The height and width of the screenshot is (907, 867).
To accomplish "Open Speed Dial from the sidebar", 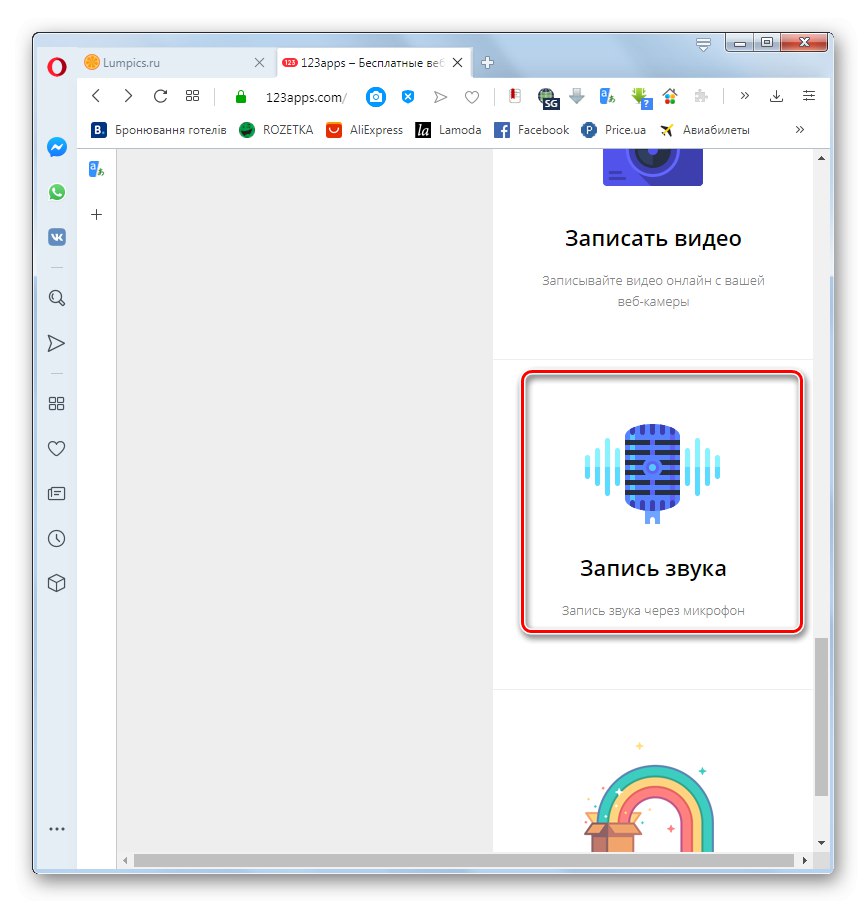I will (57, 404).
